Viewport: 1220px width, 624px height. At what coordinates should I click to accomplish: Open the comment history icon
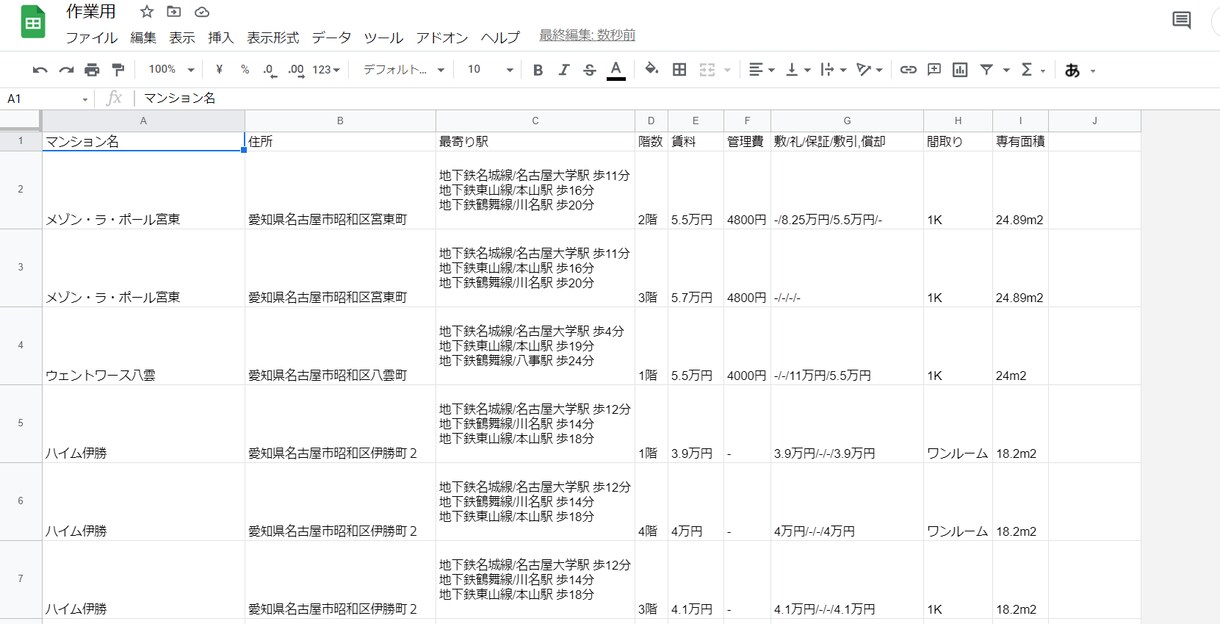[x=1181, y=20]
